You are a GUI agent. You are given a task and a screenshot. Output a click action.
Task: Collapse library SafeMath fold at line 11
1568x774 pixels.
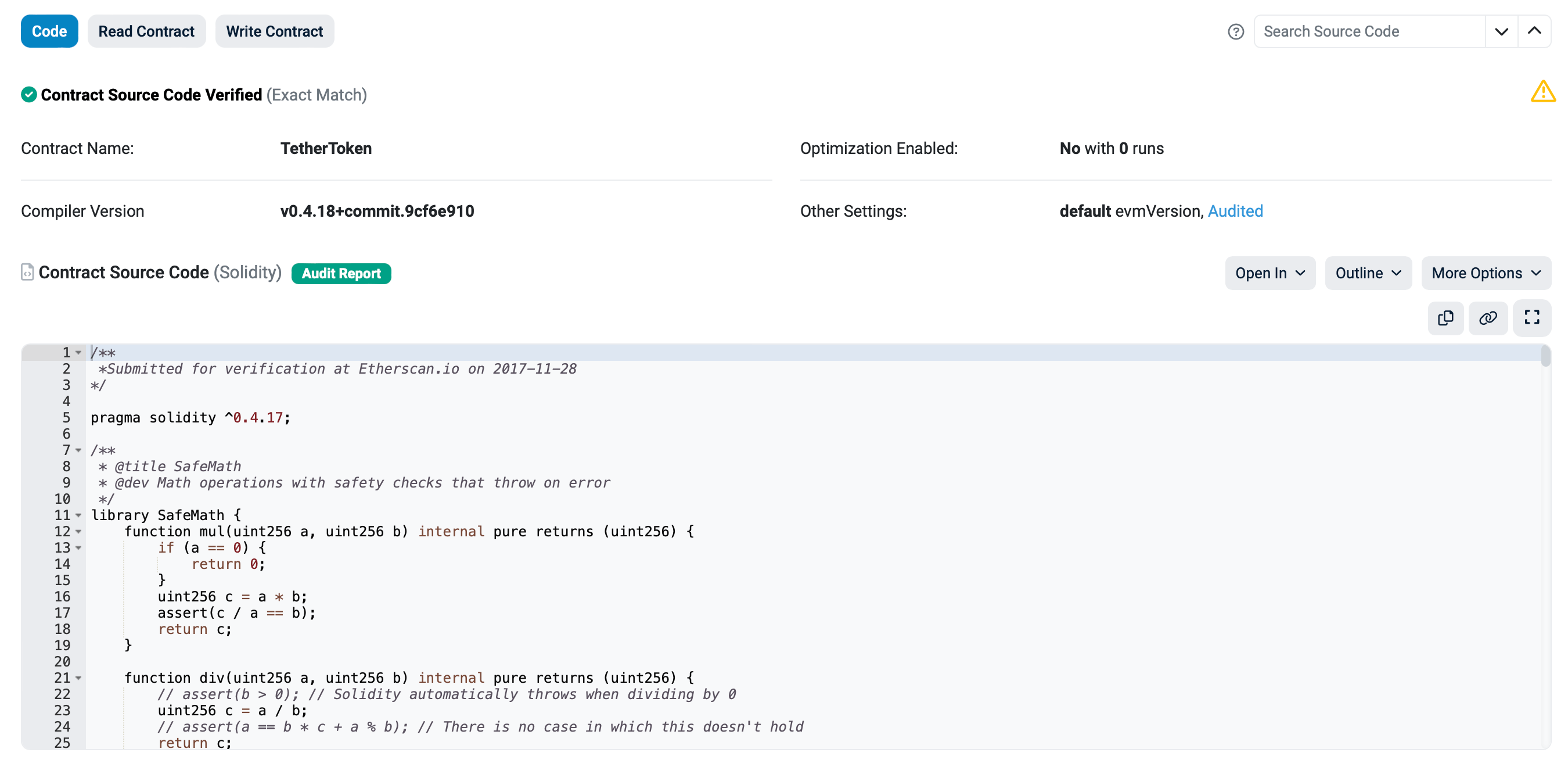pyautogui.click(x=78, y=515)
